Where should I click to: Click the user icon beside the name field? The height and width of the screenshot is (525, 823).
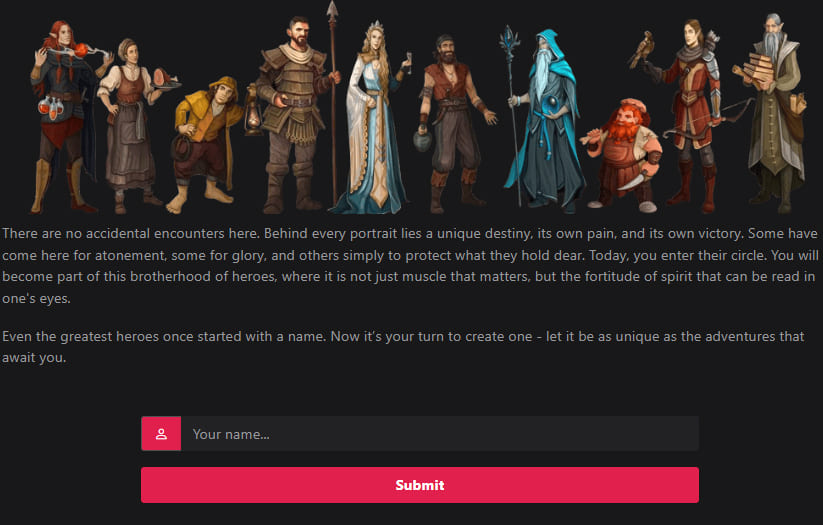161,434
